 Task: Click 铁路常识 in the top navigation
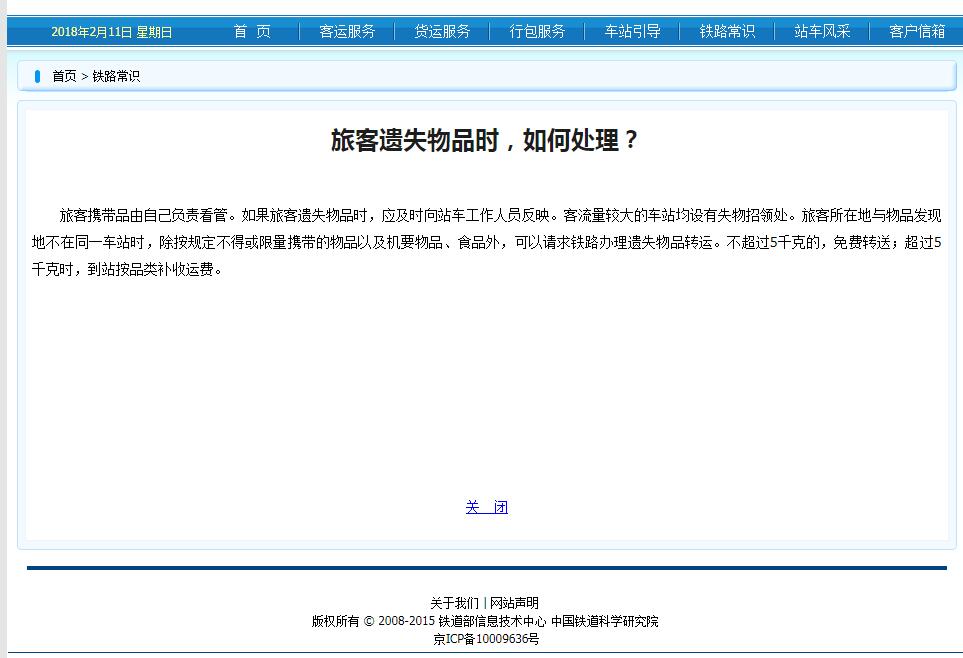(x=727, y=31)
